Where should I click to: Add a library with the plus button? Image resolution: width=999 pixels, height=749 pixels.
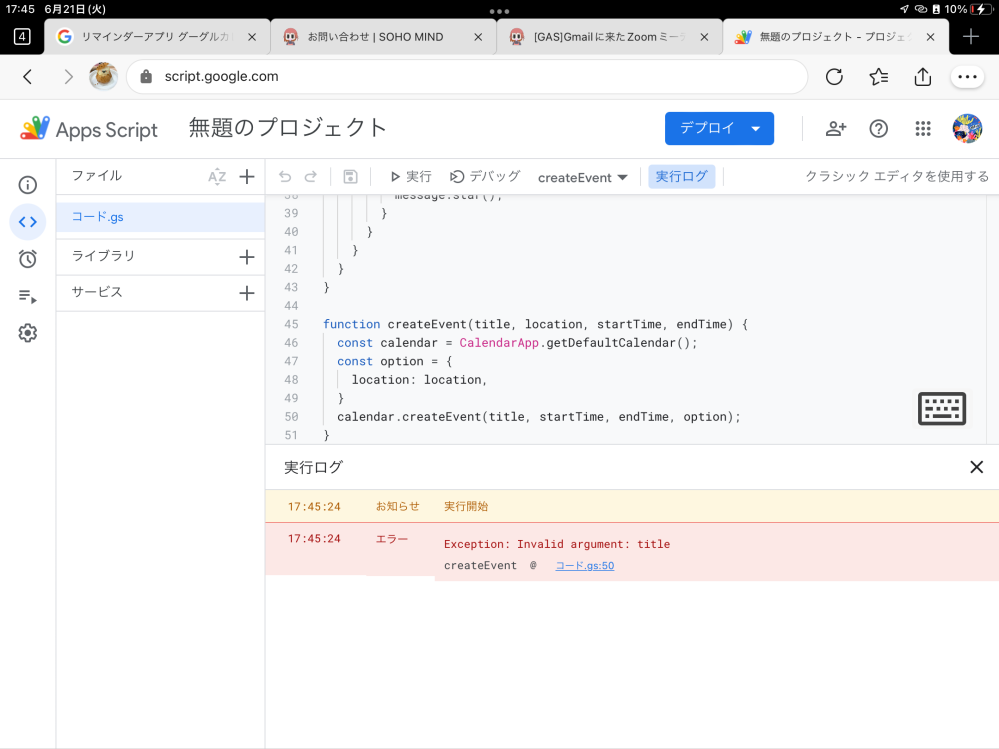pos(247,257)
